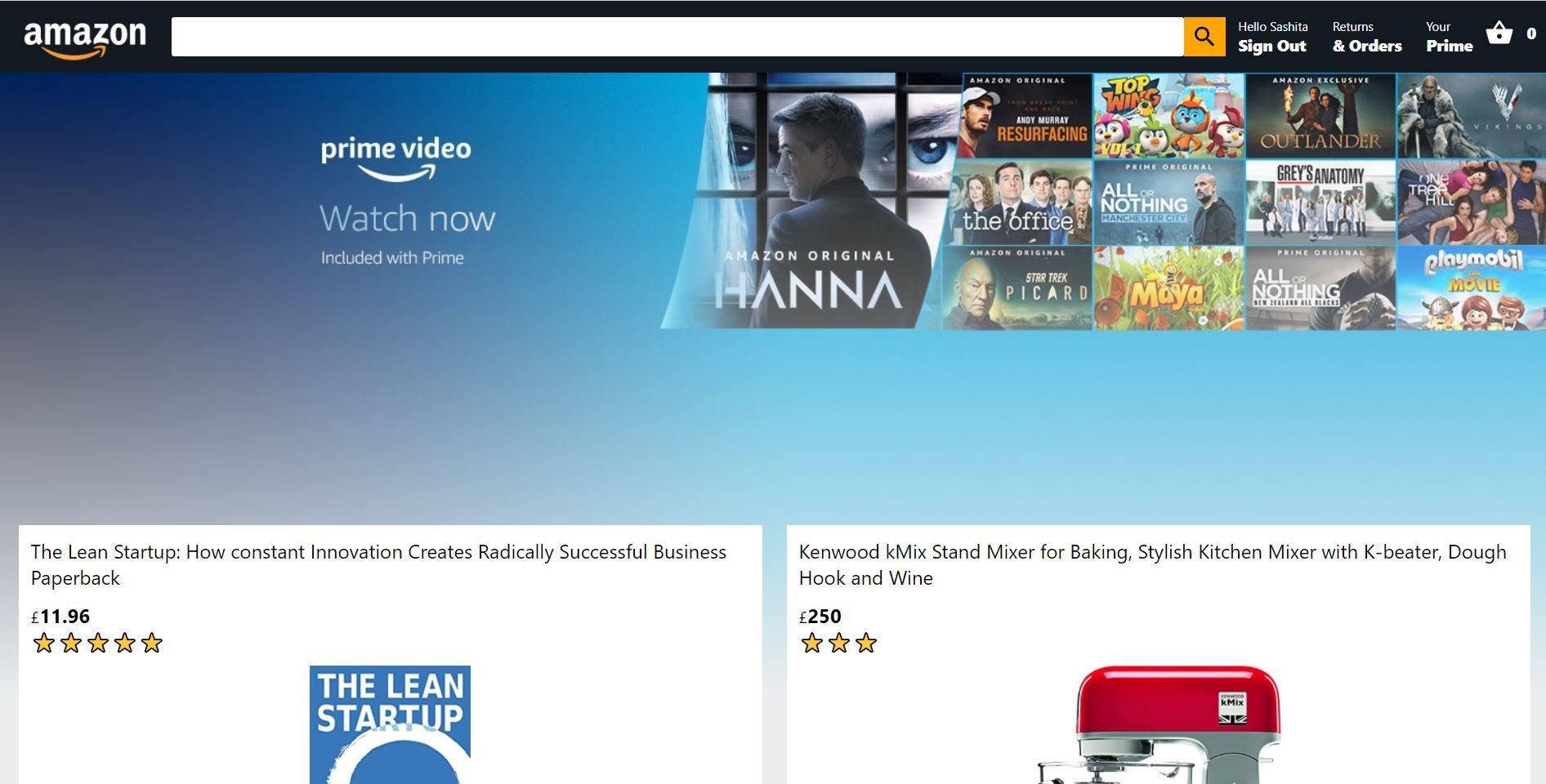Viewport: 1546px width, 784px height.
Task: Focus the search input field
Action: point(677,37)
